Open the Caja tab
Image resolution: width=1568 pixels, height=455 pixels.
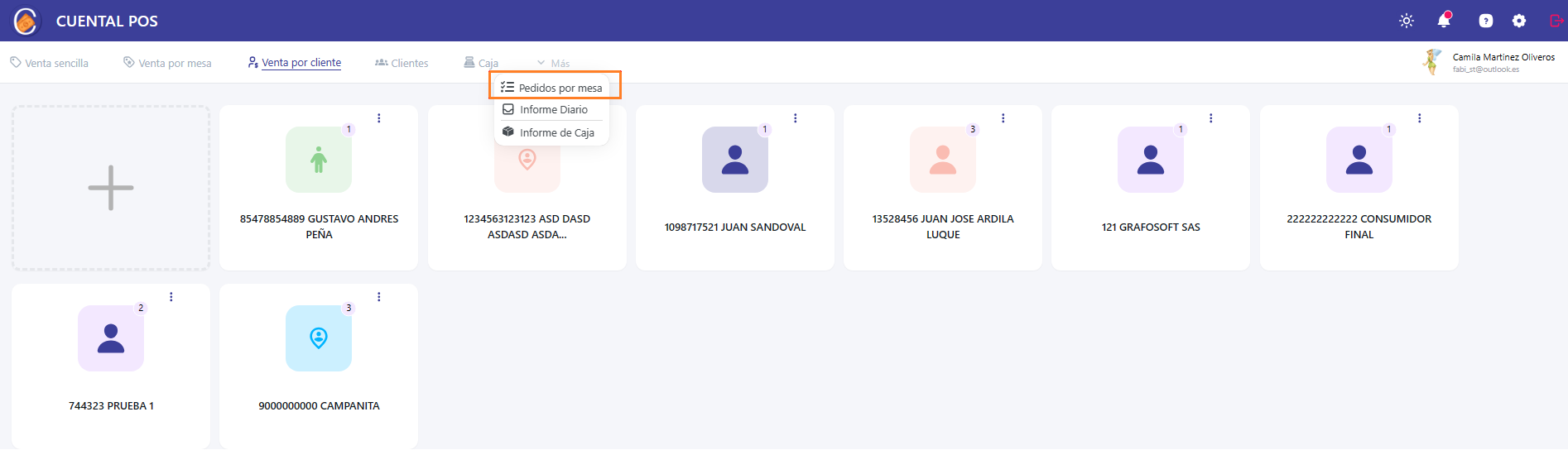[481, 63]
